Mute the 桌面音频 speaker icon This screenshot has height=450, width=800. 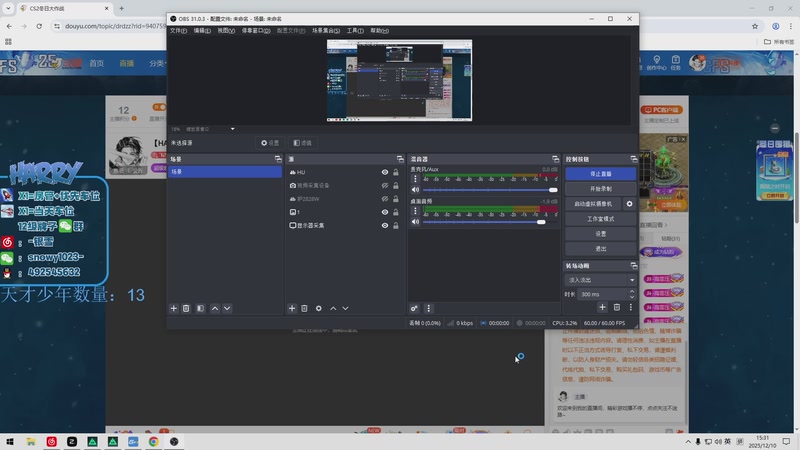[x=415, y=222]
